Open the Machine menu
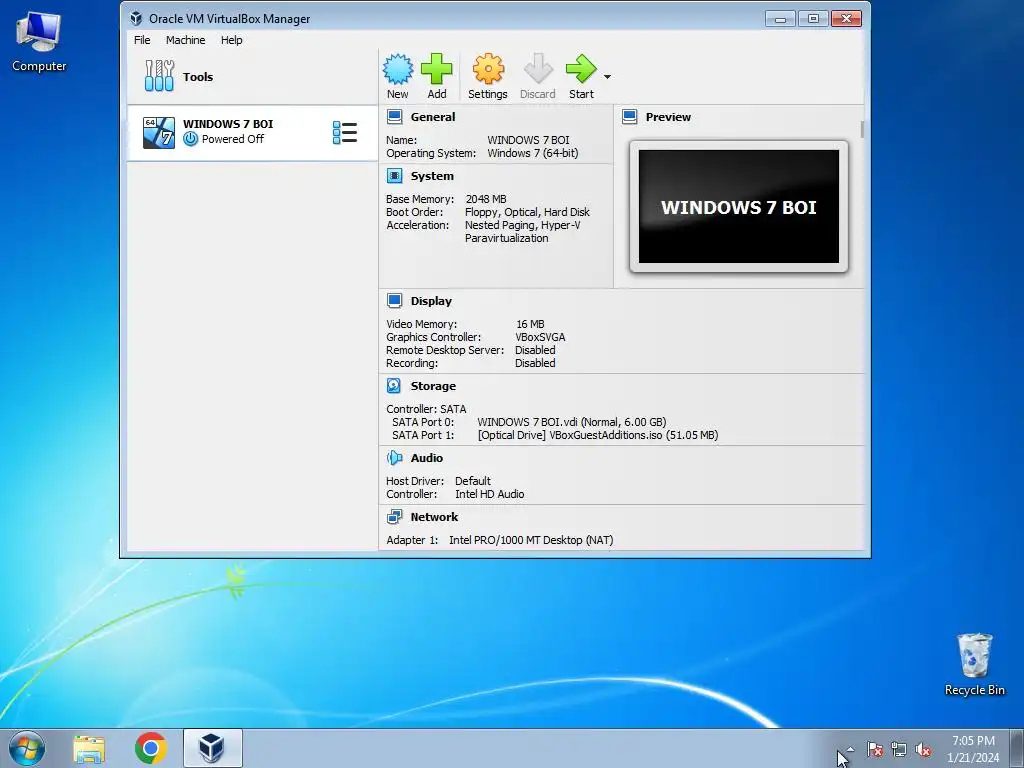This screenshot has height=768, width=1024. [x=185, y=40]
